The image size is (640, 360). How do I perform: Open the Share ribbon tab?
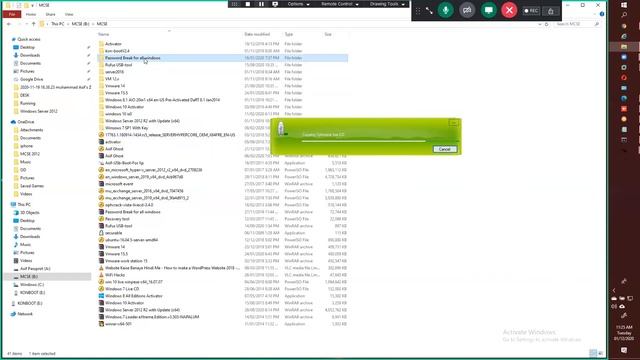(x=50, y=14)
